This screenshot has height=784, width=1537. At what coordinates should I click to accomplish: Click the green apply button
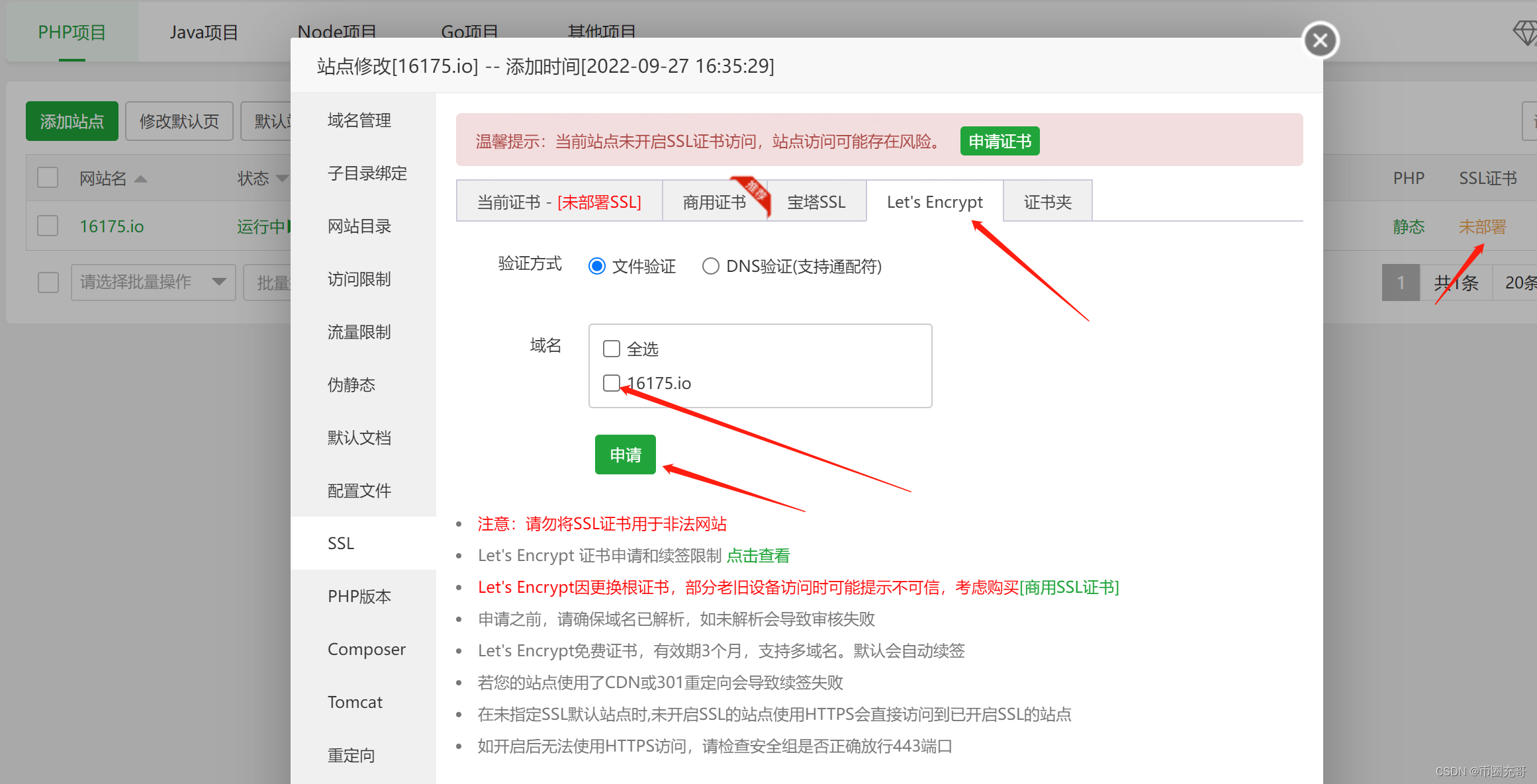point(625,455)
